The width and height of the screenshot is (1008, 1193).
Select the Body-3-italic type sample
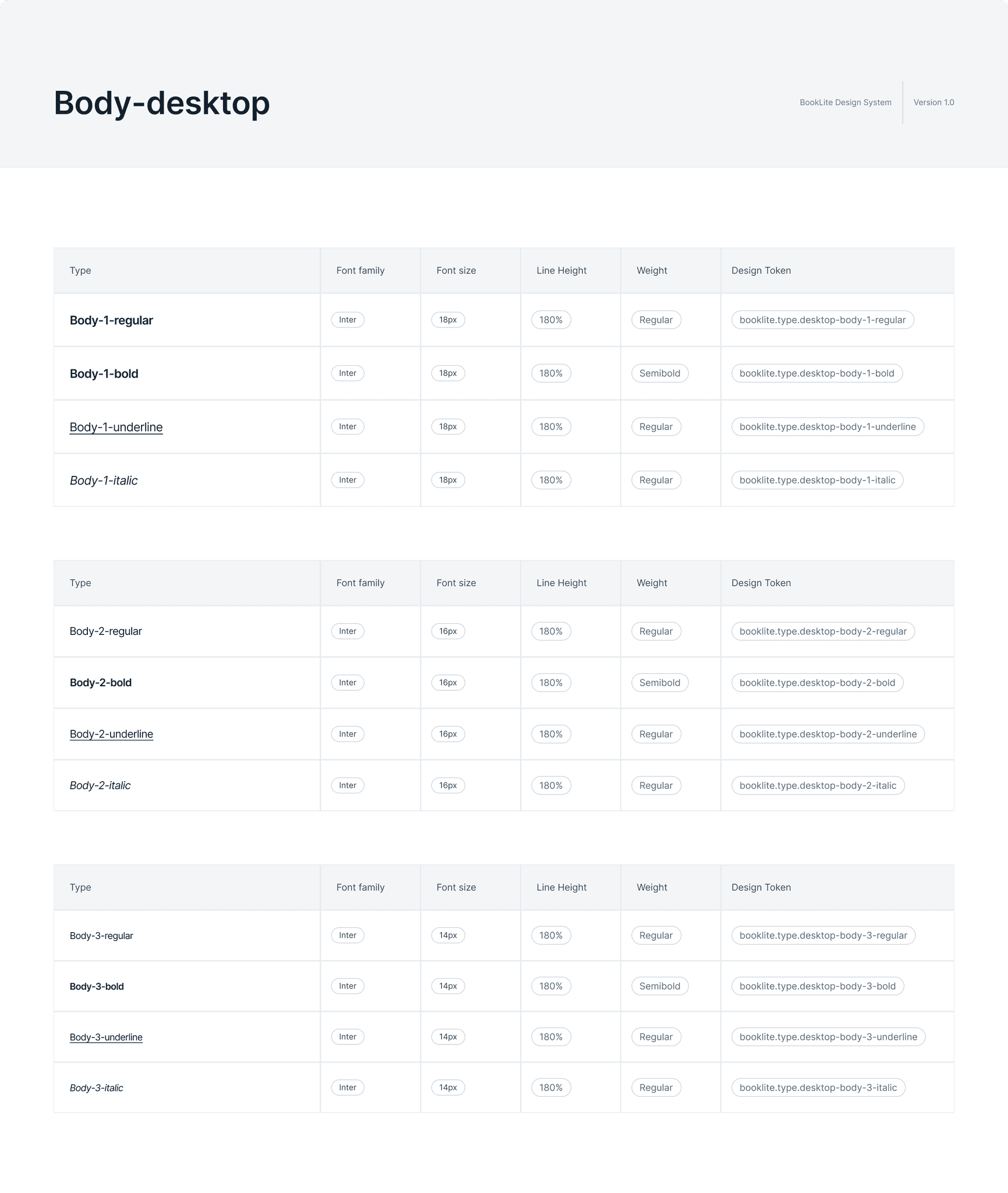click(96, 1088)
